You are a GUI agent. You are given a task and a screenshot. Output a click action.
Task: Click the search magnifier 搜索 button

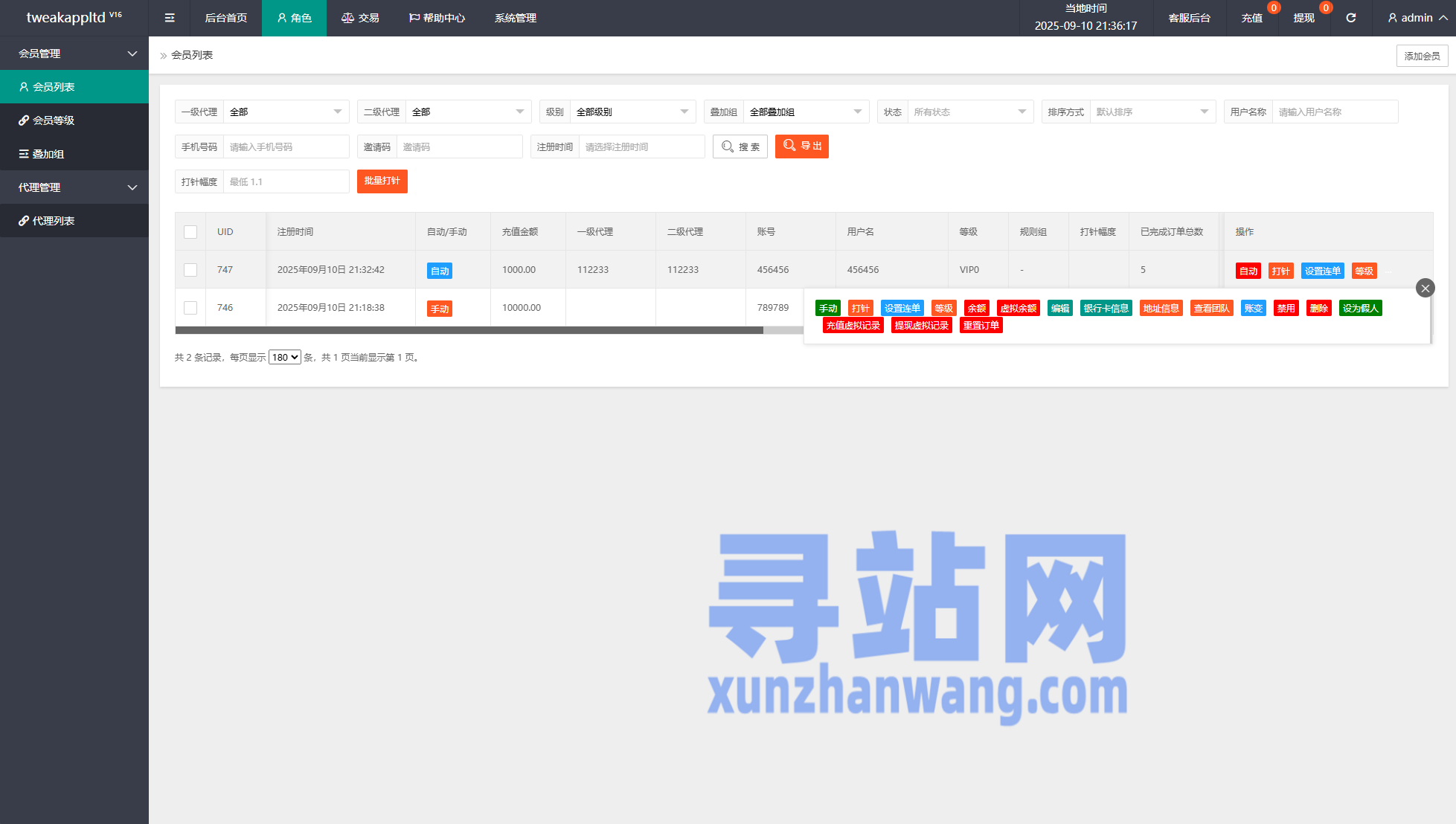click(740, 147)
